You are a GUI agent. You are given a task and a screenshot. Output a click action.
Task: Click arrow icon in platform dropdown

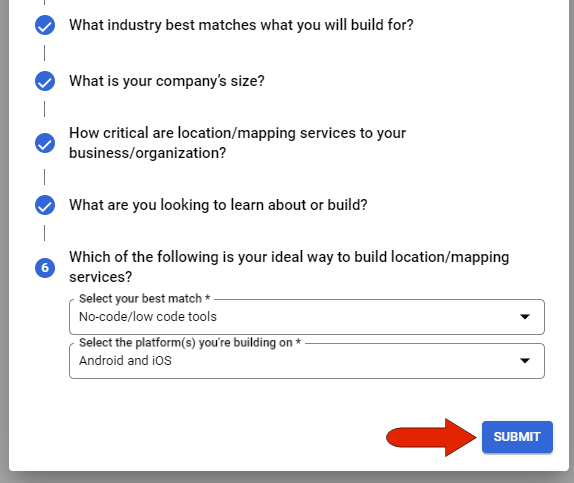point(525,361)
